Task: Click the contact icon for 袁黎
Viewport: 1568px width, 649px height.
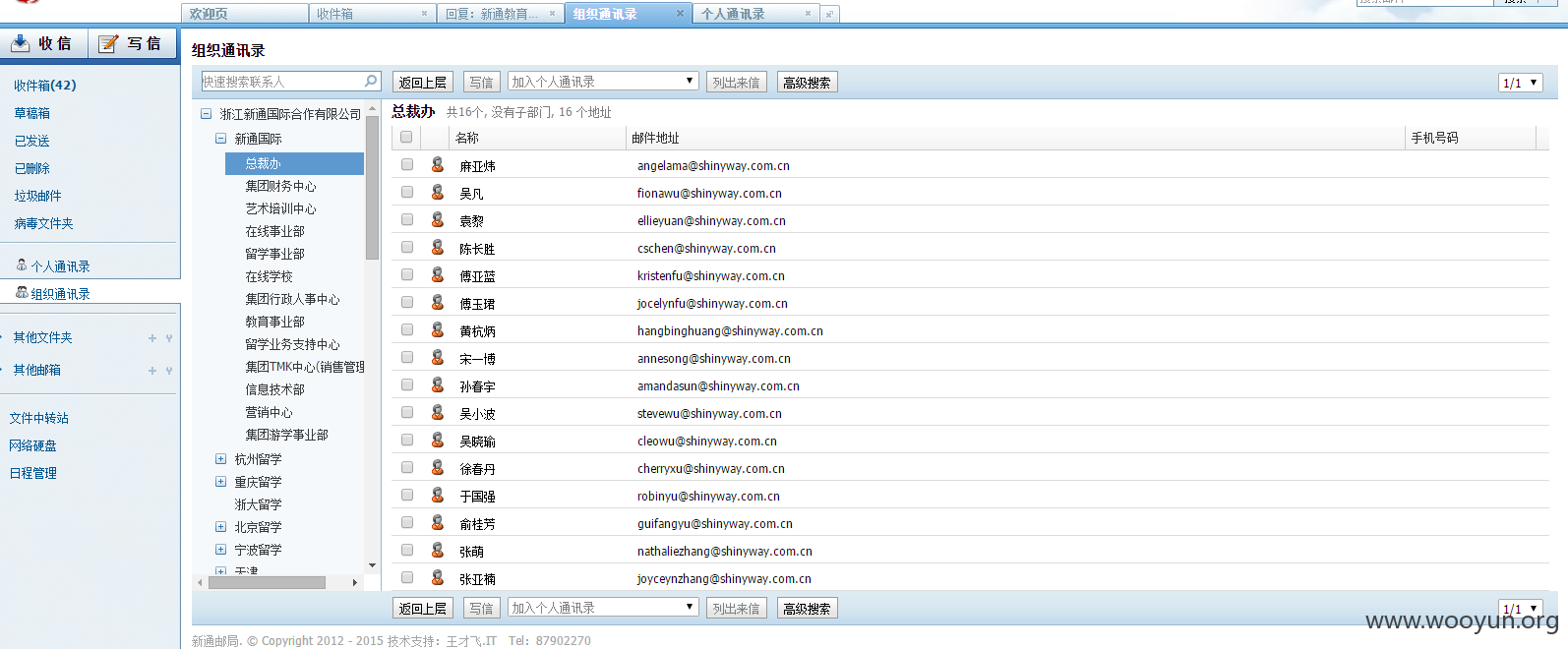Action: (x=438, y=220)
